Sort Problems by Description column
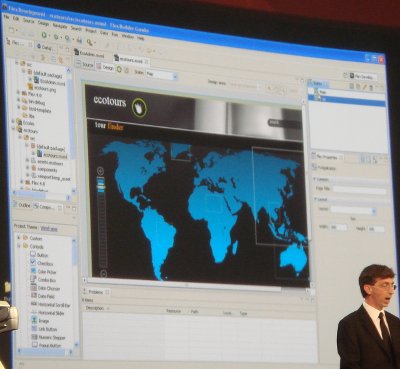The width and height of the screenshot is (400, 369). tap(95, 308)
